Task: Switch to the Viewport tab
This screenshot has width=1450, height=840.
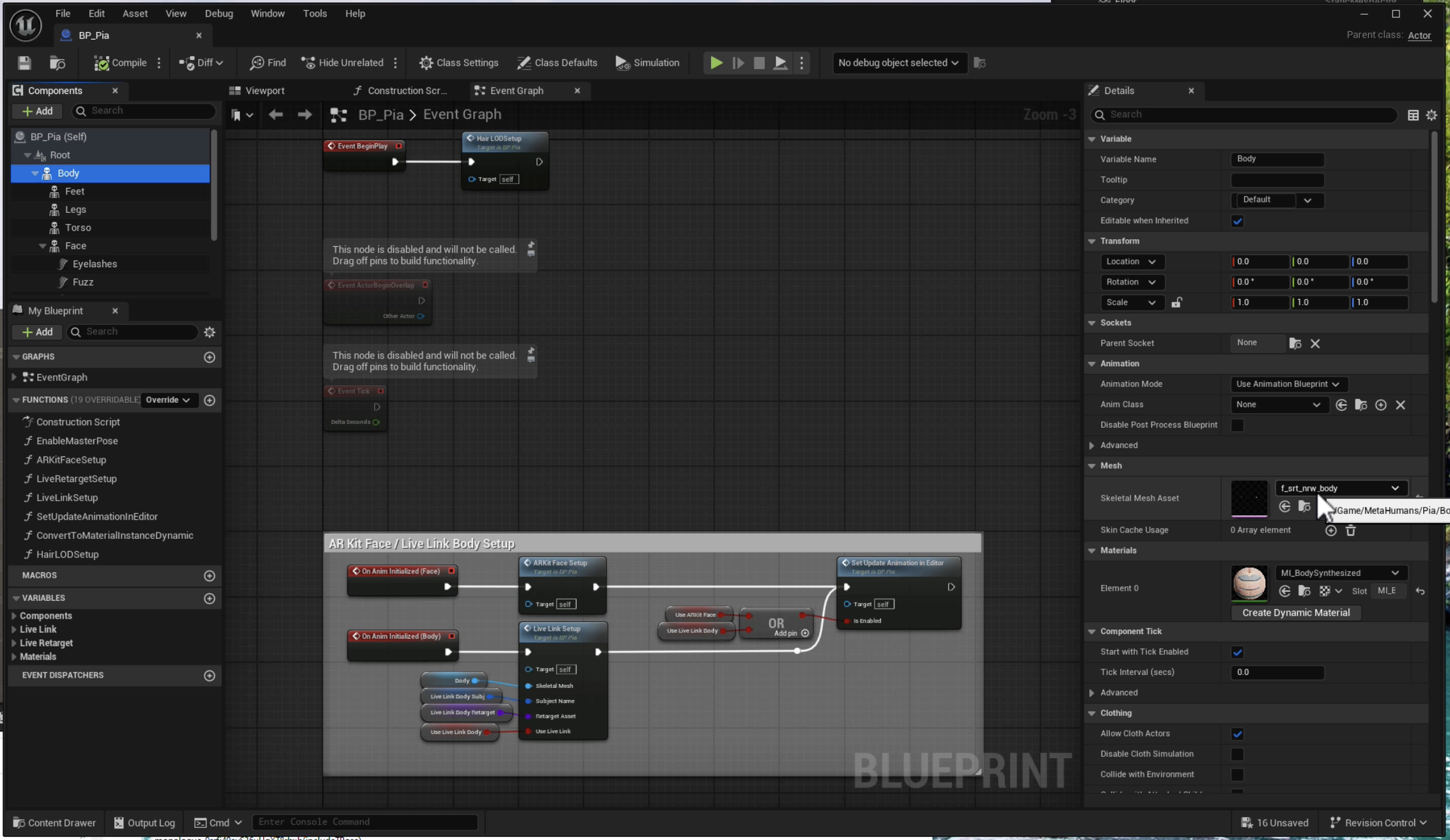Action: tap(264, 91)
